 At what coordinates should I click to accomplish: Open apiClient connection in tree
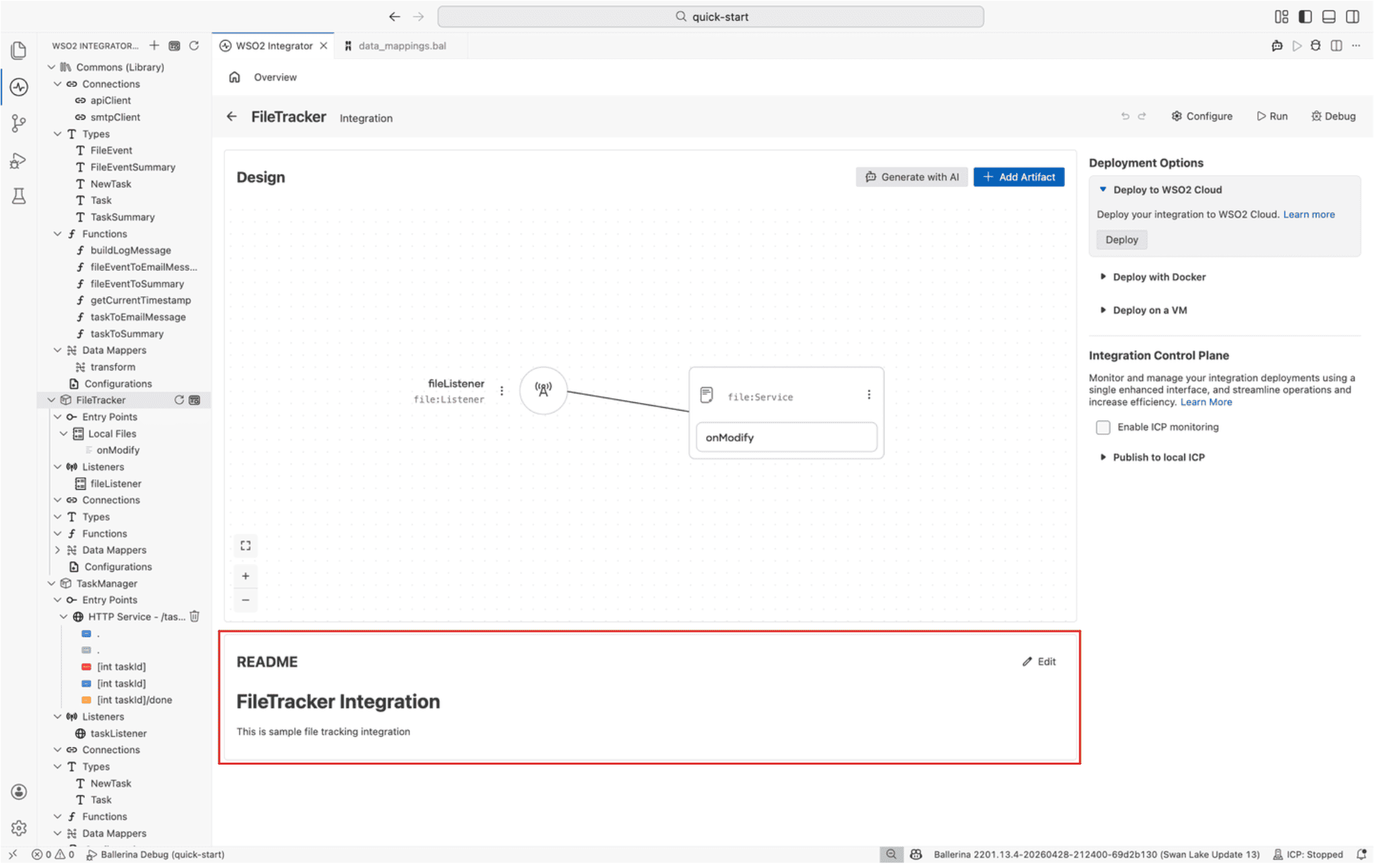click(x=110, y=100)
